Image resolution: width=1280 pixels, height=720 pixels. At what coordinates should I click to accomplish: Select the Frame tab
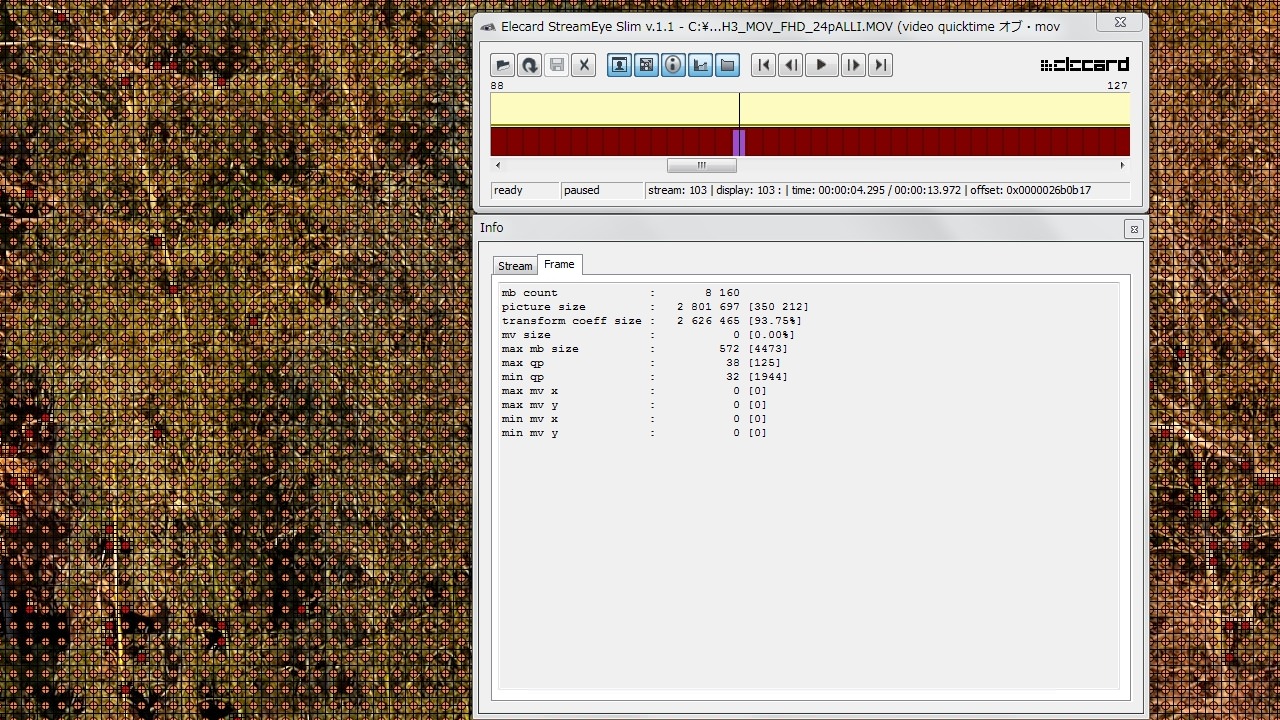point(559,264)
